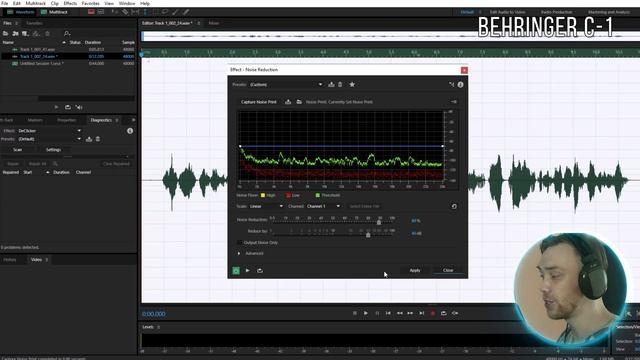Toggle loop playback in transport bar
This screenshot has height=360, width=640.
pos(444,313)
